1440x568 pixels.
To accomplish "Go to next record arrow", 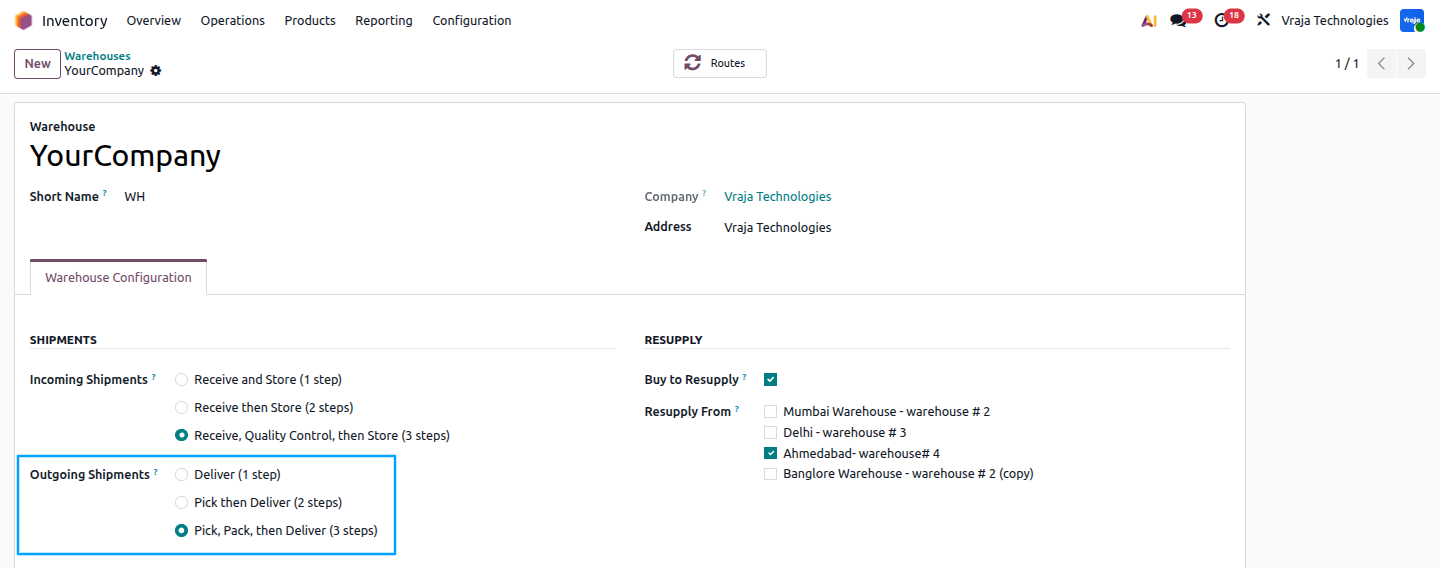I will (x=1411, y=63).
